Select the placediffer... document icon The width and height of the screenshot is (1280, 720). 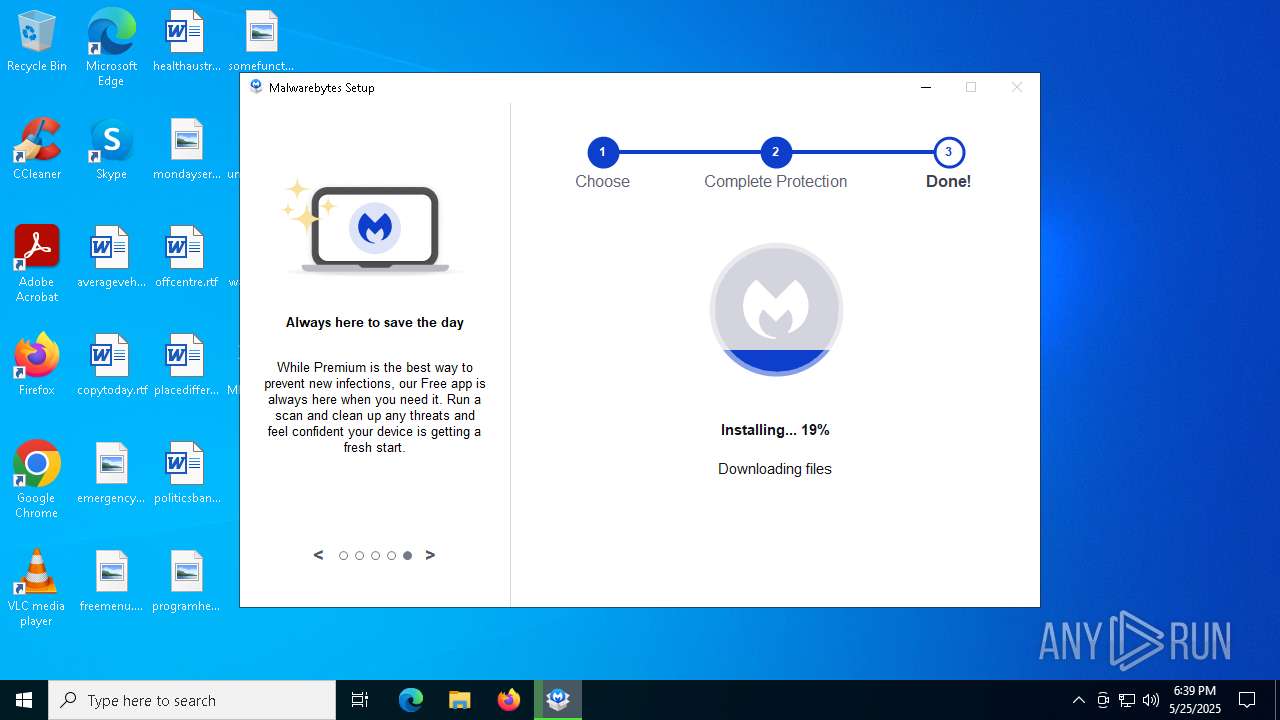point(186,366)
